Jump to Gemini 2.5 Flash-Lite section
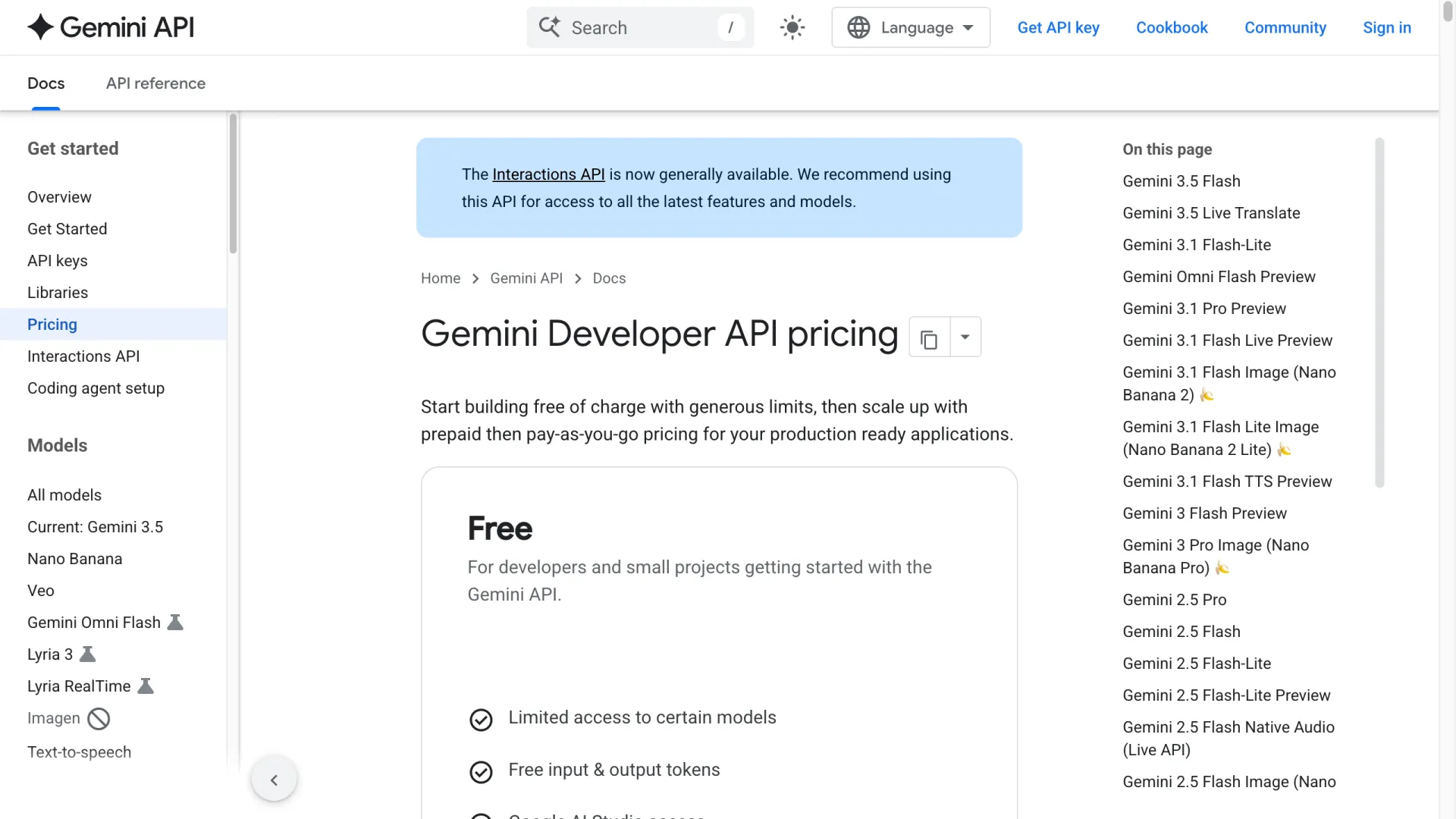This screenshot has width=1456, height=819. click(1197, 664)
